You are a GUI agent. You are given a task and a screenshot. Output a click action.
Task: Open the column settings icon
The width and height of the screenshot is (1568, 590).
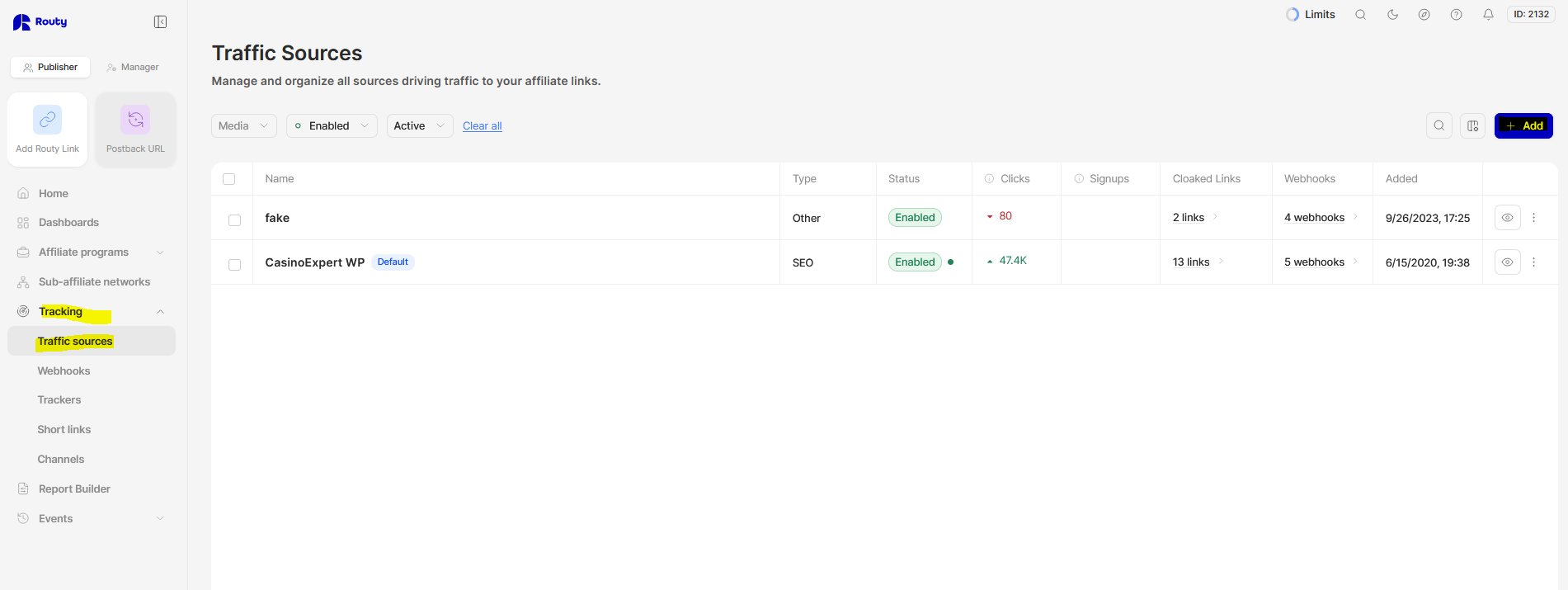point(1472,126)
